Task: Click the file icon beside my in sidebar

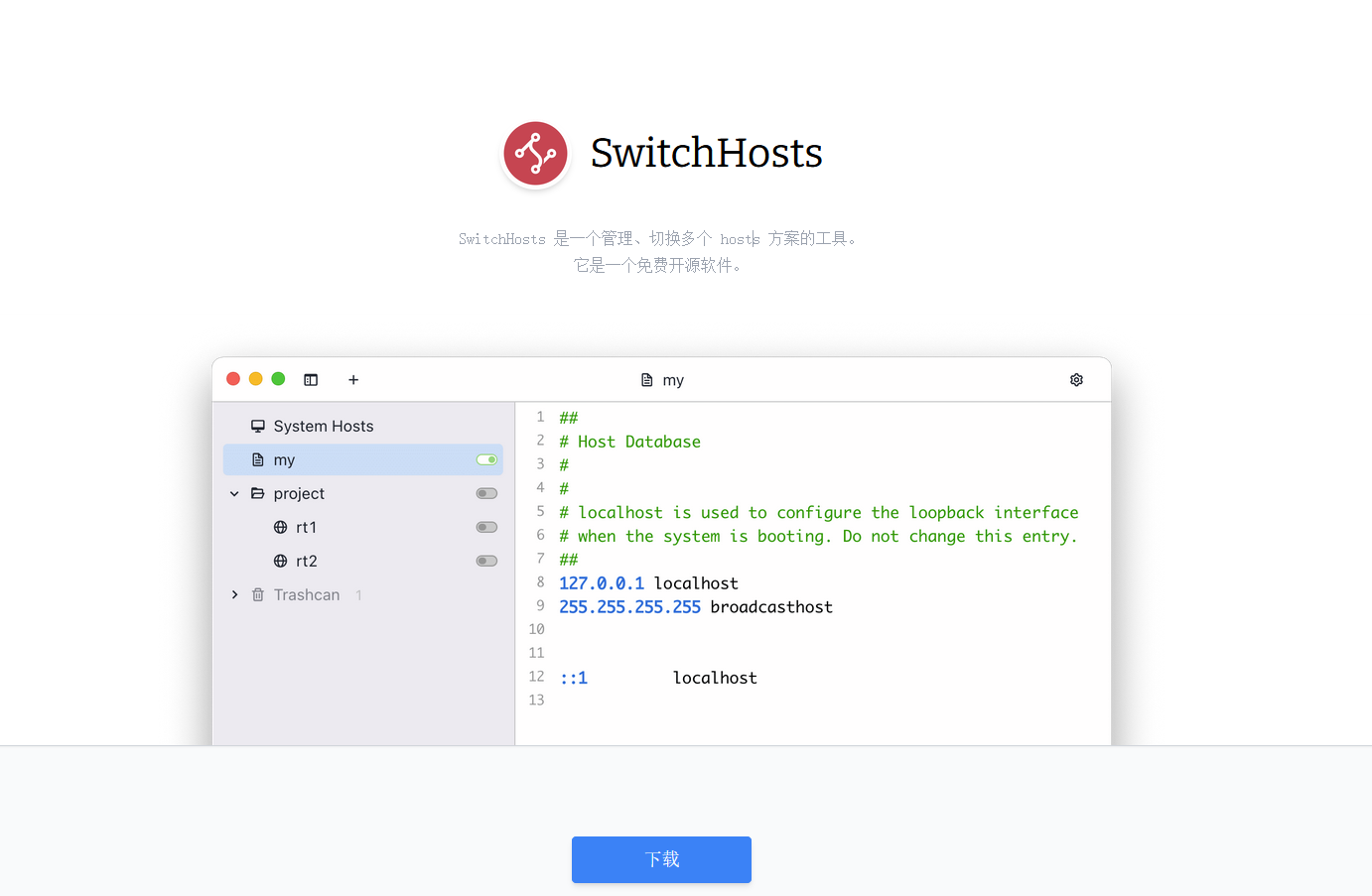Action: [x=258, y=459]
